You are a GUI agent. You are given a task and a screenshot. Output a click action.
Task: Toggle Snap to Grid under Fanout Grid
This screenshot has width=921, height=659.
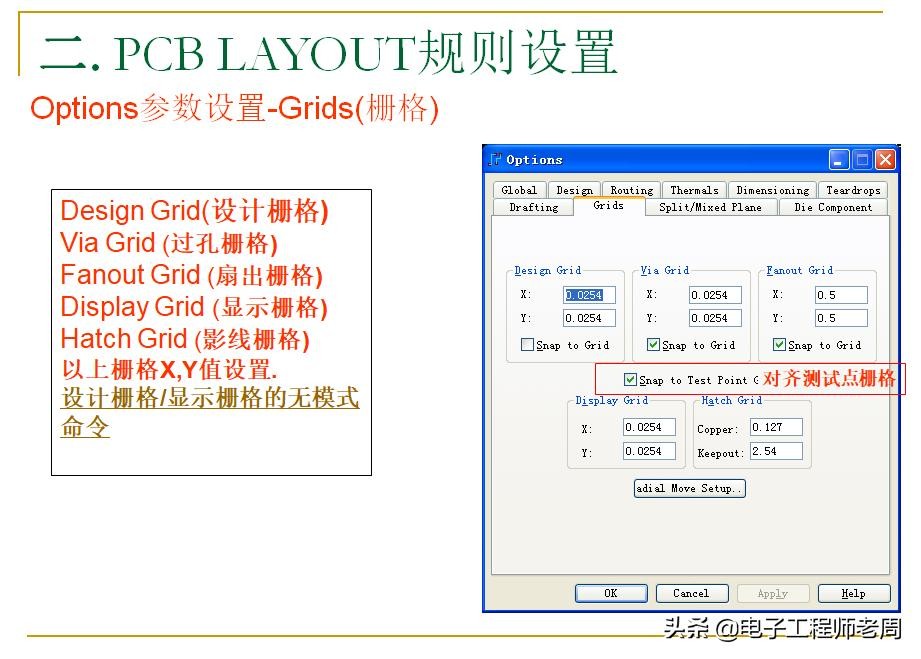click(779, 345)
